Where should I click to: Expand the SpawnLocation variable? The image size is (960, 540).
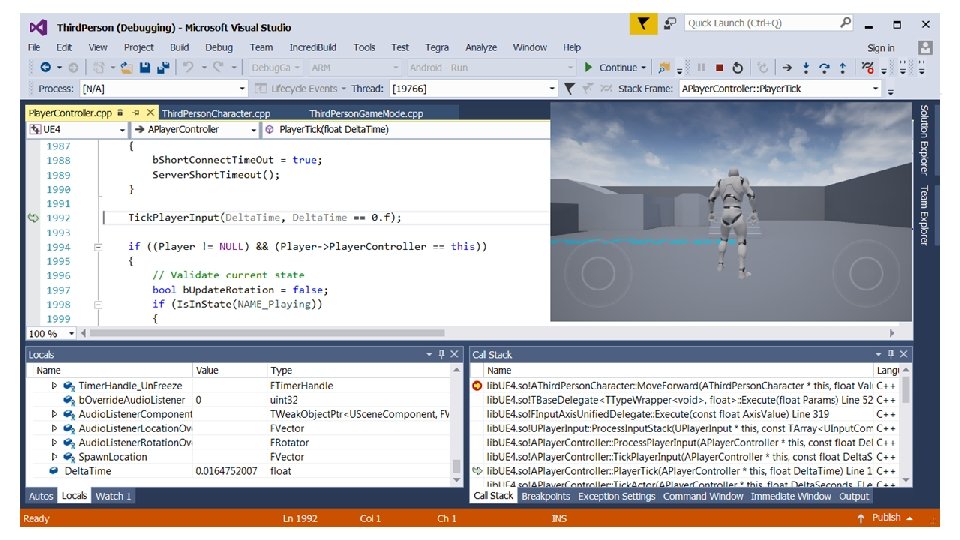pyautogui.click(x=54, y=457)
